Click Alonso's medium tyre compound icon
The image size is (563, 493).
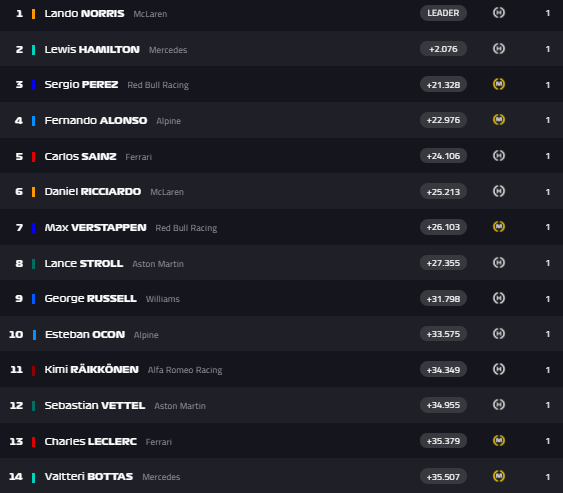click(499, 120)
